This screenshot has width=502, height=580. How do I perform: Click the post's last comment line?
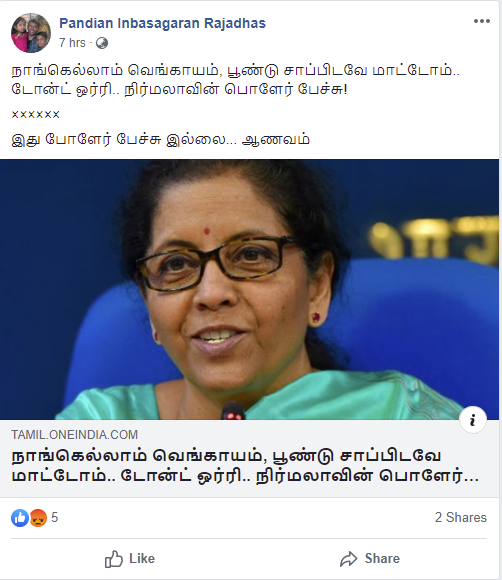coord(161,140)
